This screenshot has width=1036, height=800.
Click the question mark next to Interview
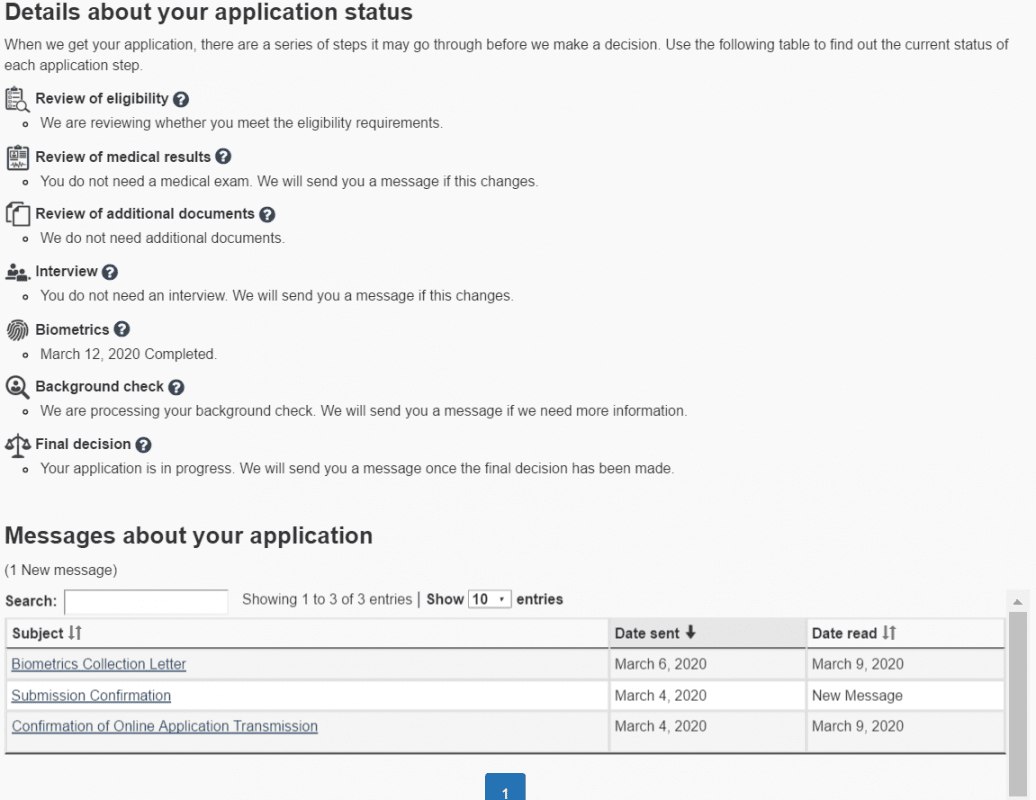(110, 272)
